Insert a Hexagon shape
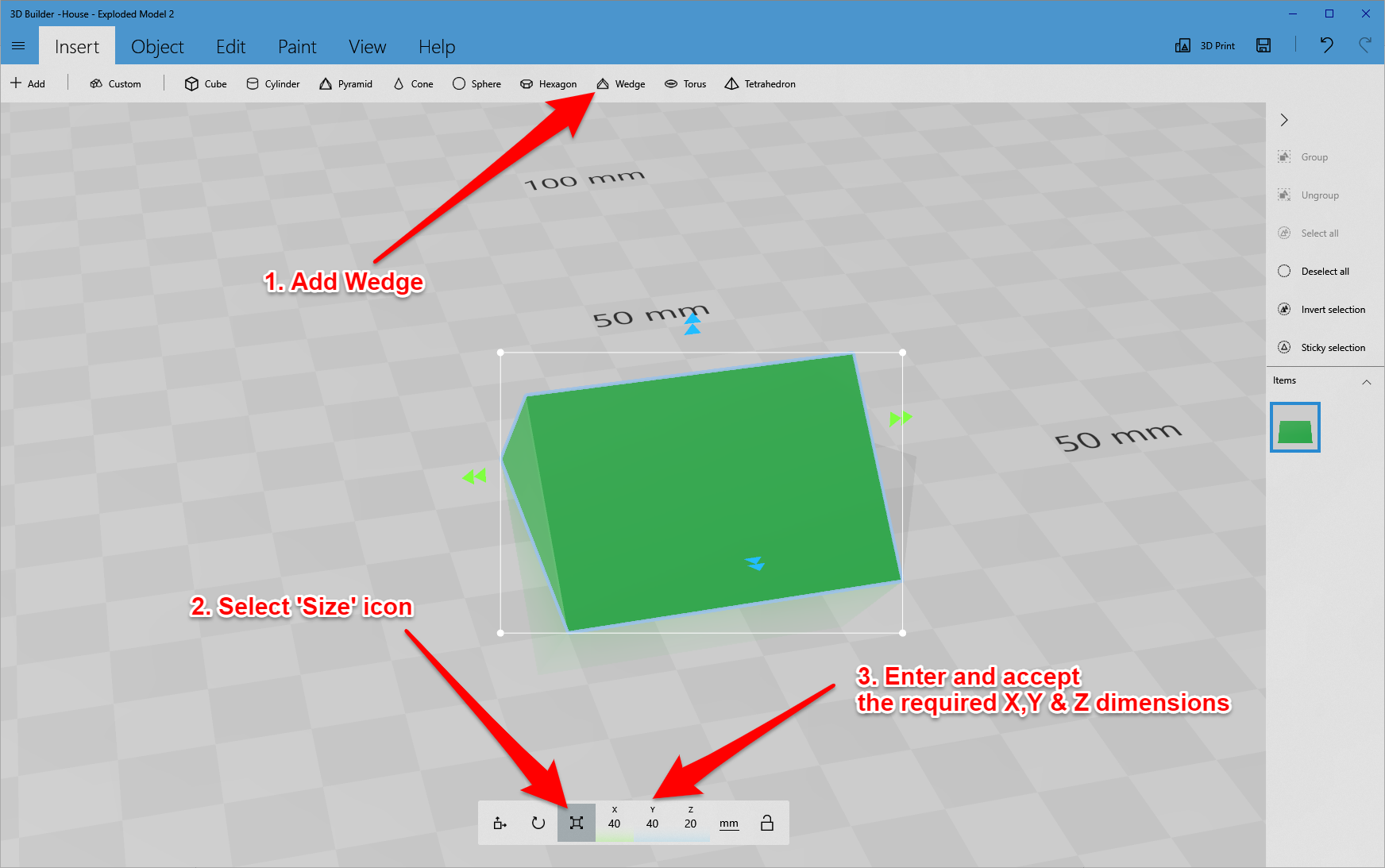 click(548, 83)
